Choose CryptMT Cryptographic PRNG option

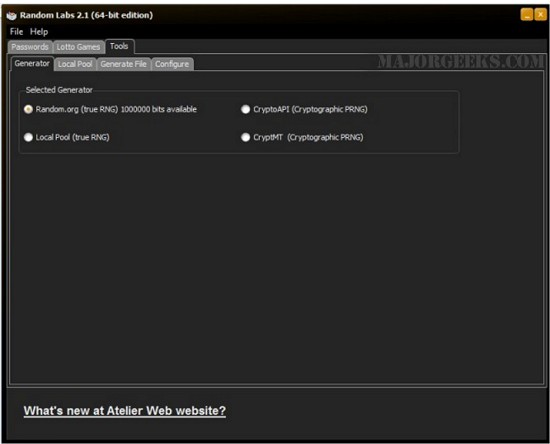[246, 137]
